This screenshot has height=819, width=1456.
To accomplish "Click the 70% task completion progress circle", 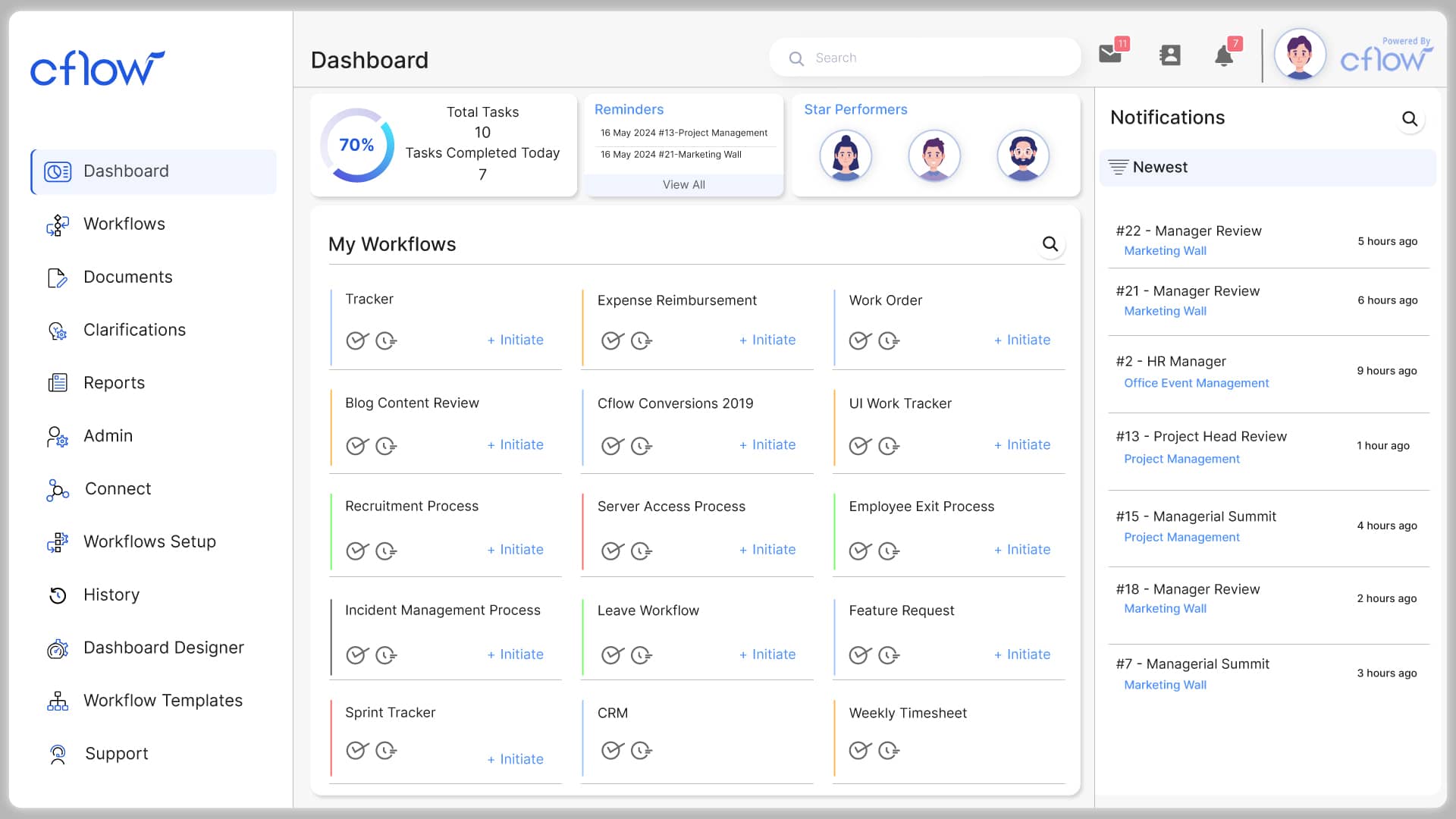I will click(356, 144).
